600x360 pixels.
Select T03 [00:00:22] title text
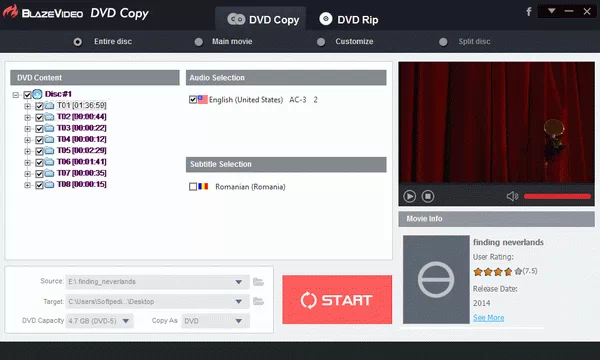point(82,128)
